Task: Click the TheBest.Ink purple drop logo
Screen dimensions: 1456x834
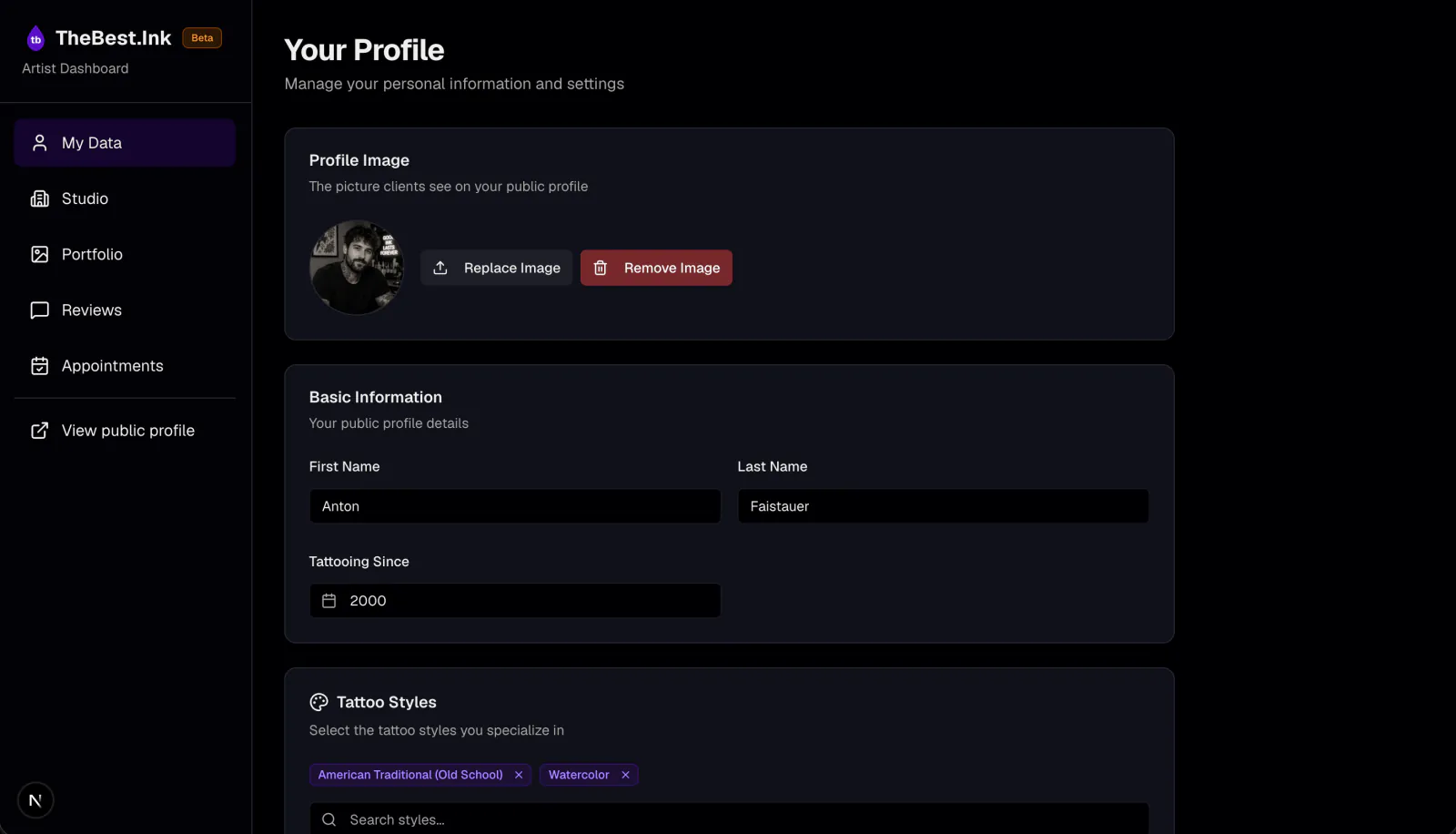Action: [35, 38]
